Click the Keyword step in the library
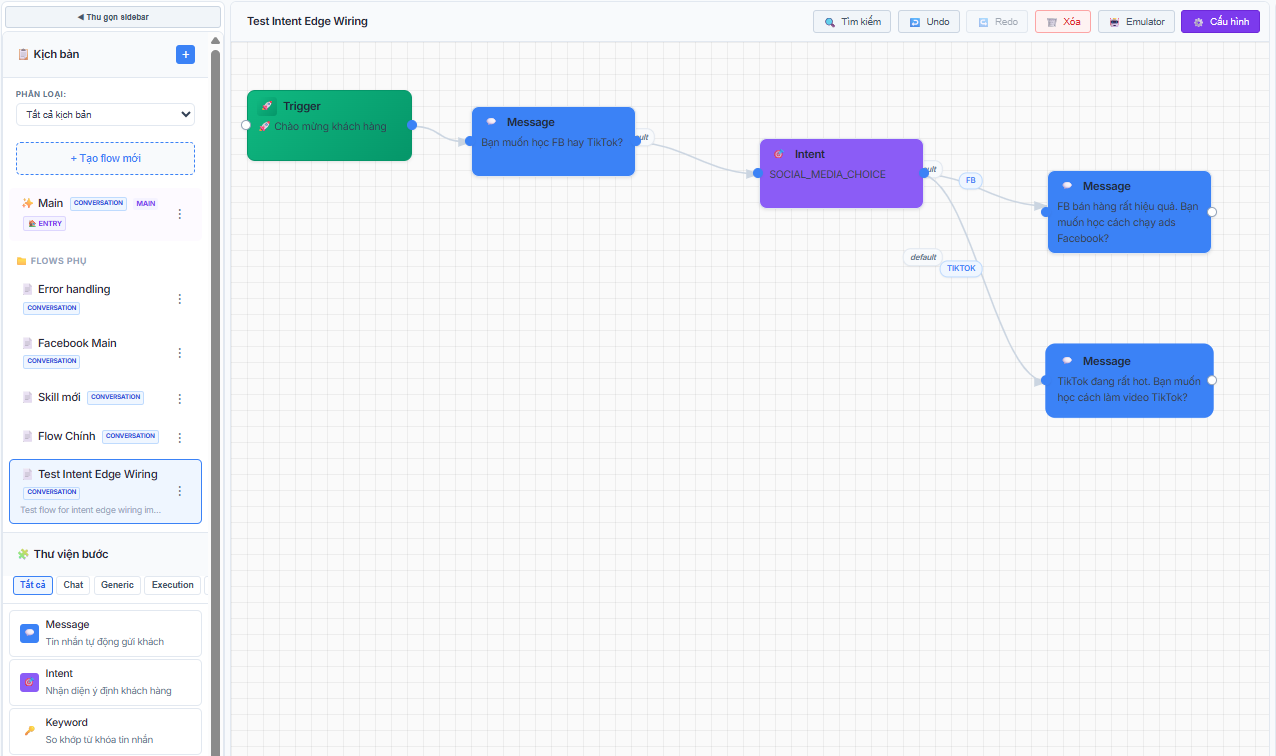 [x=105, y=731]
